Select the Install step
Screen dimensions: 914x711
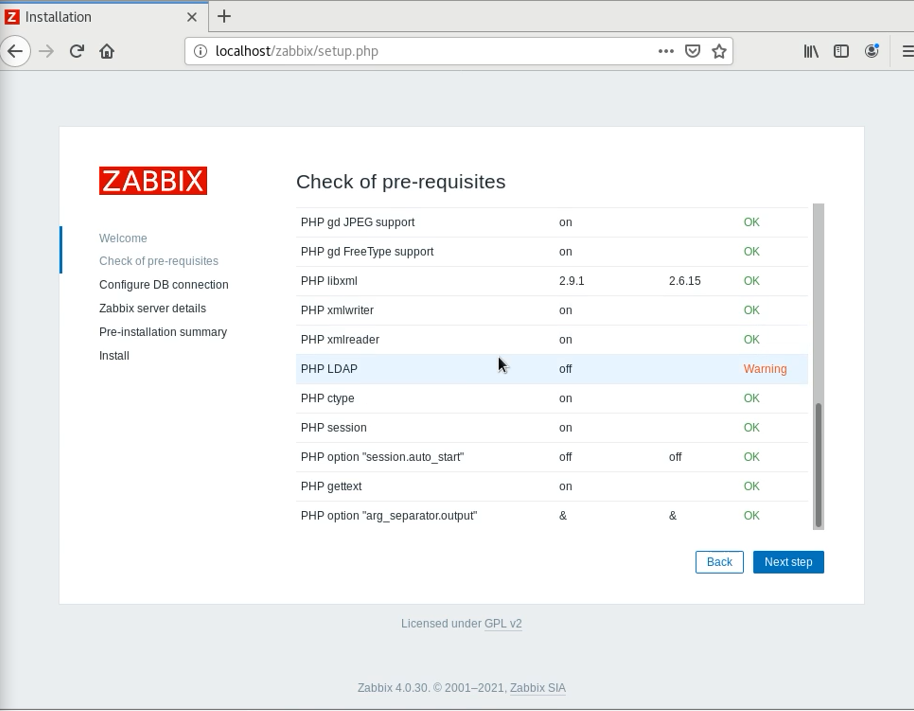point(114,356)
